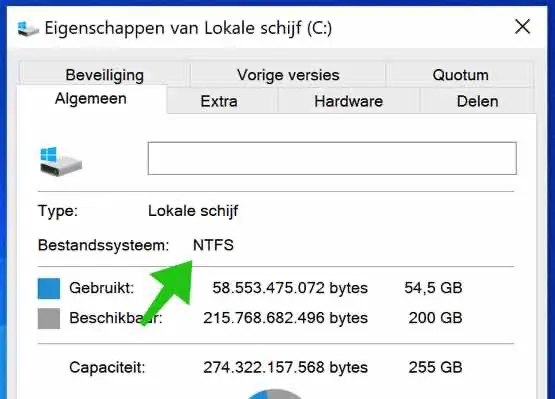Viewport: 555px width, 399px height.
Task: Click the Beschikbaar 200 GB value
Action: tap(435, 318)
